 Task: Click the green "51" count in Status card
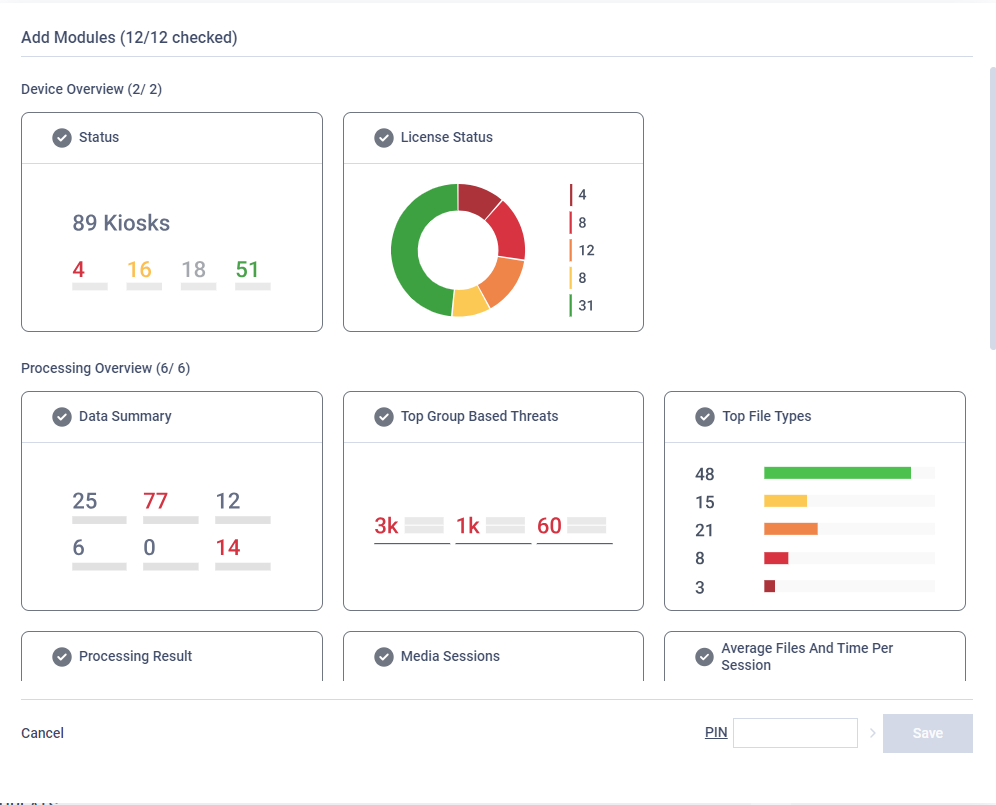pyautogui.click(x=247, y=269)
